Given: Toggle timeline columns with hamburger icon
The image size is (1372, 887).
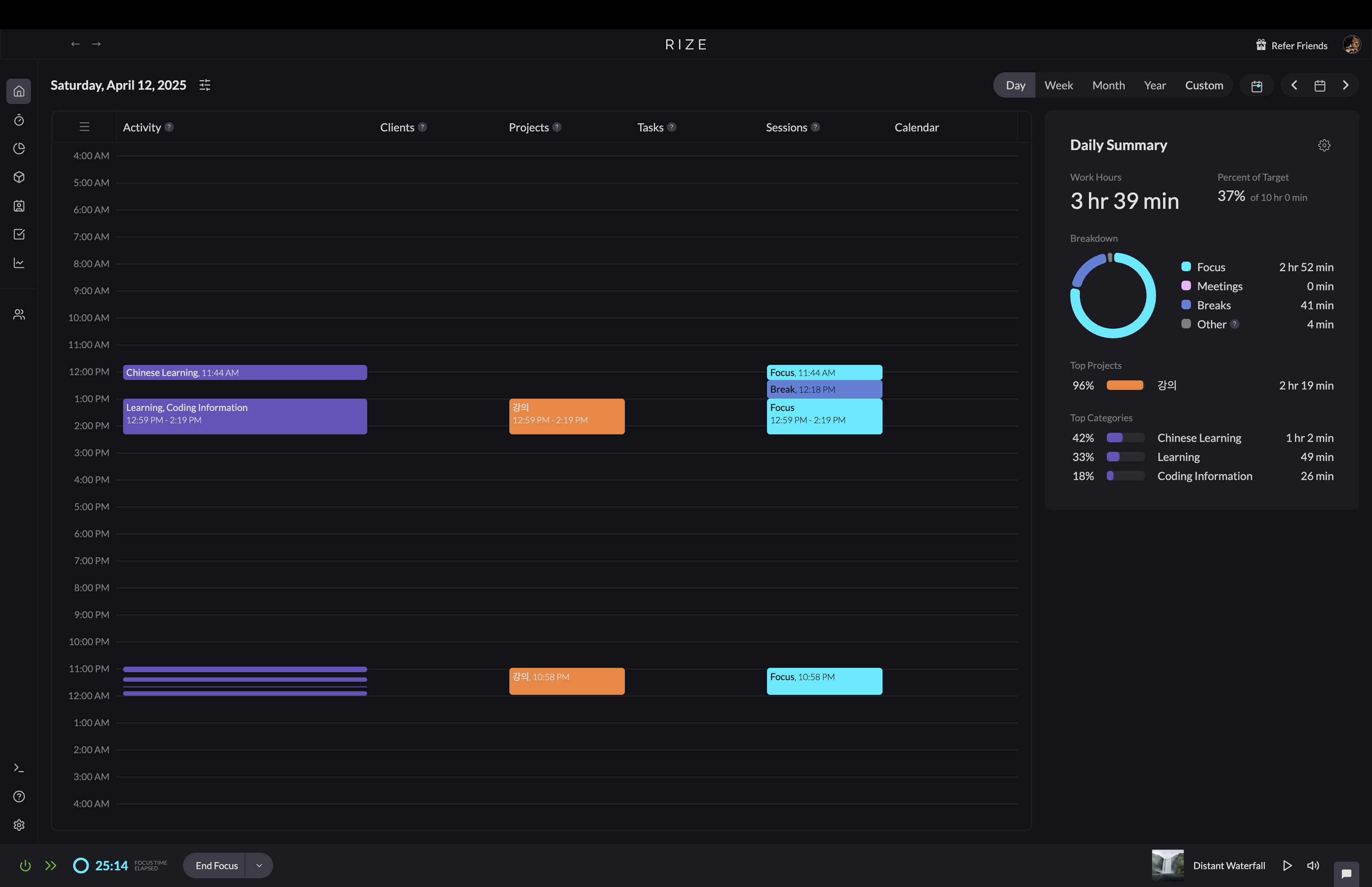Looking at the screenshot, I should pyautogui.click(x=85, y=127).
